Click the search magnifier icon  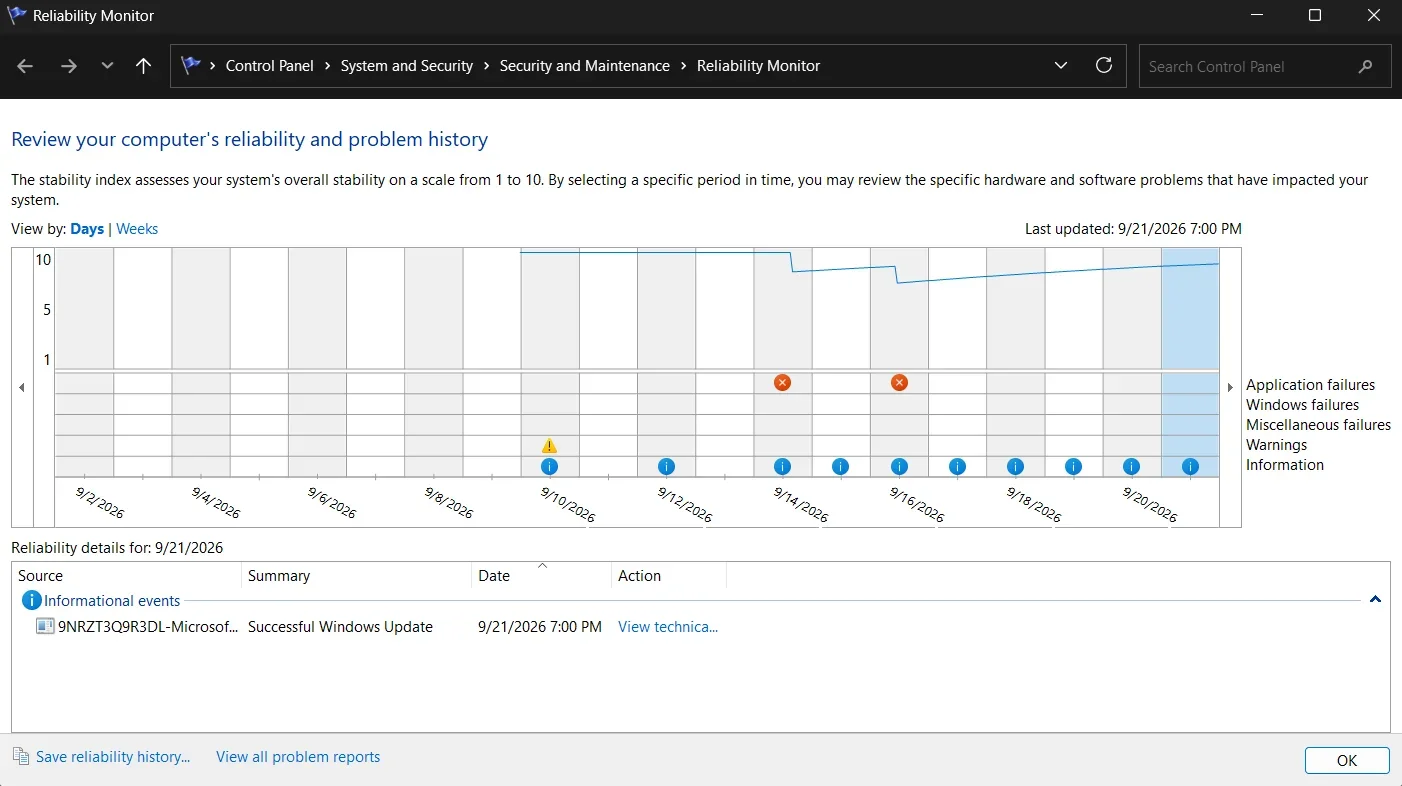pyautogui.click(x=1366, y=66)
